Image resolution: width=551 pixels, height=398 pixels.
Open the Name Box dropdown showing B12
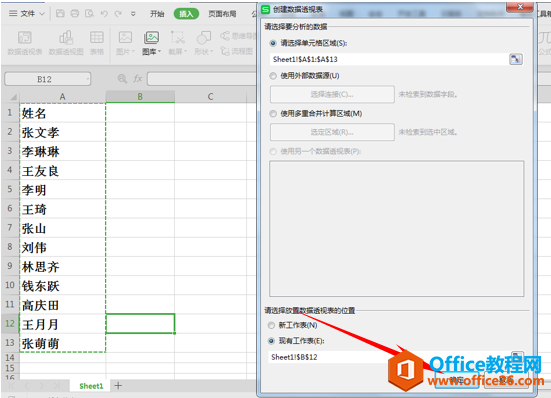pos(87,79)
